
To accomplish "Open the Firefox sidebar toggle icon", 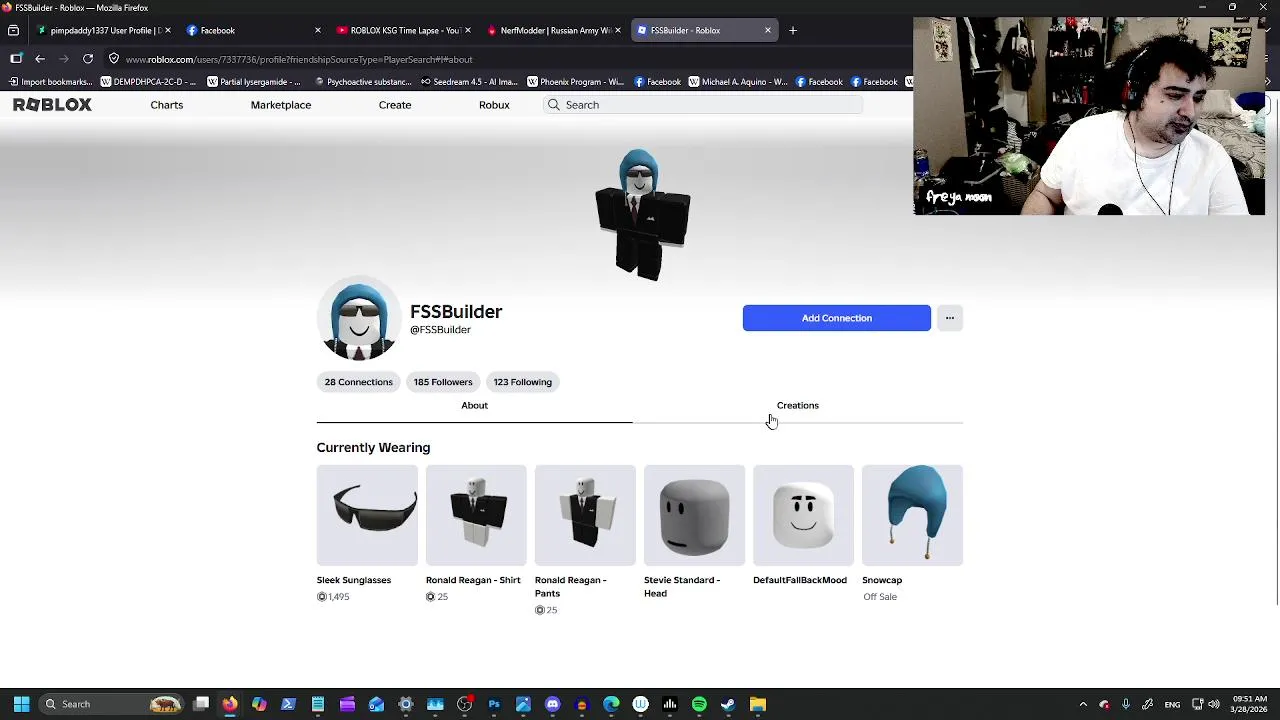I will 16,59.
